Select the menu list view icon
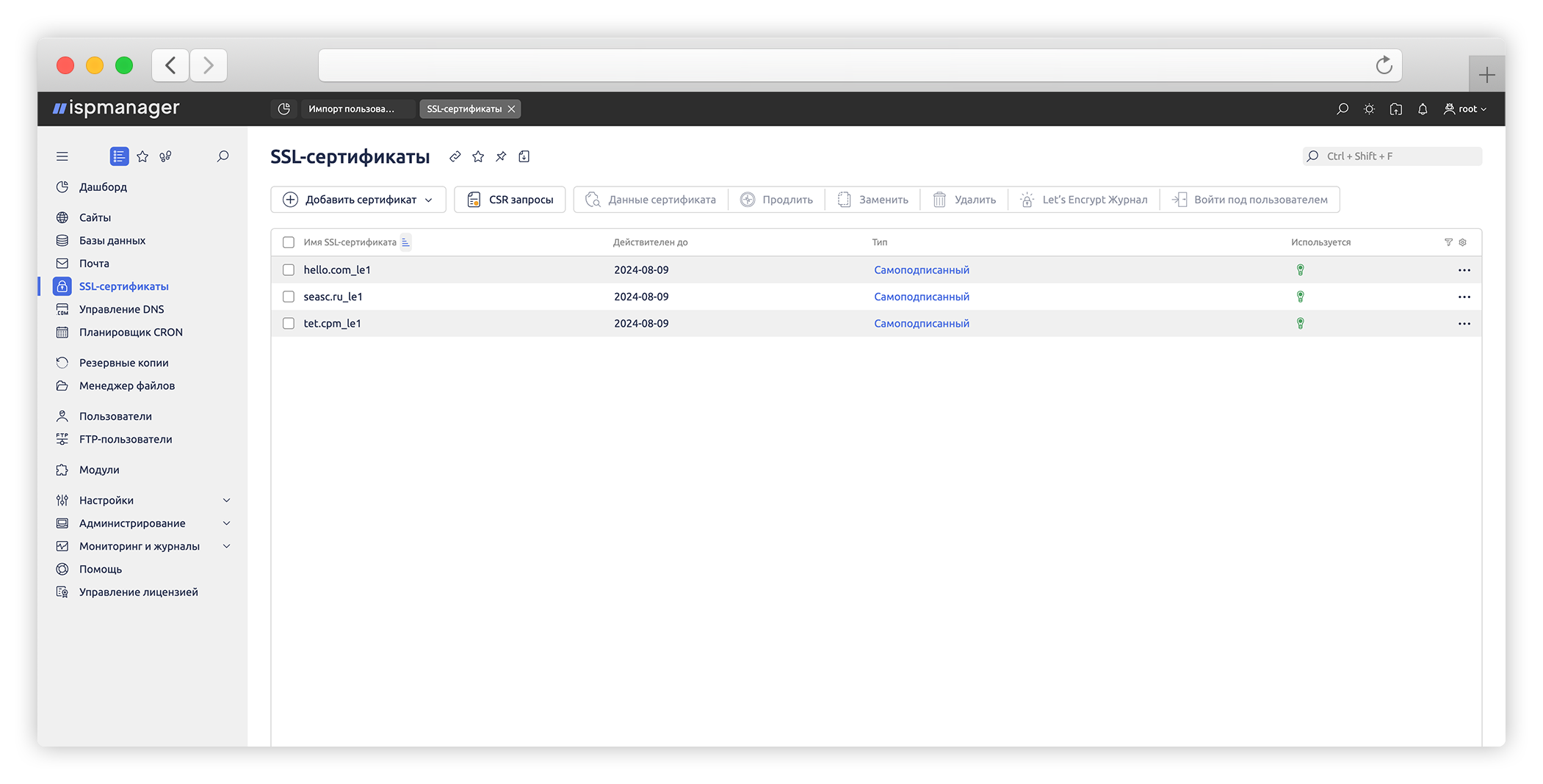This screenshot has width=1543, height=784. 119,156
